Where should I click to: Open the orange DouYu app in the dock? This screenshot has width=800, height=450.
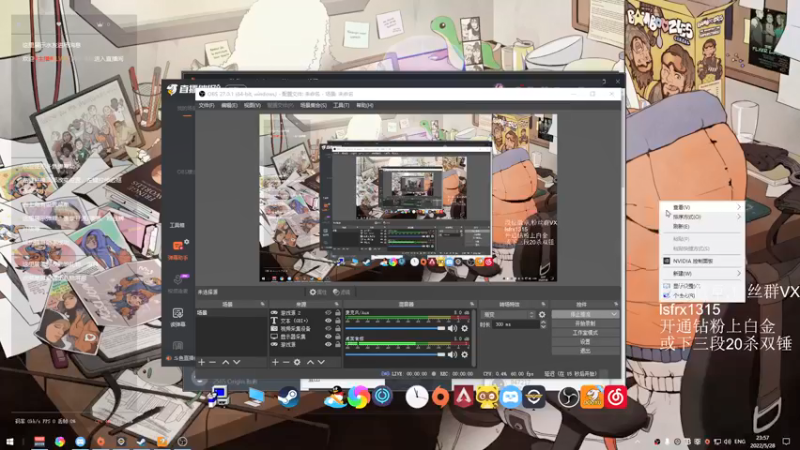592,397
